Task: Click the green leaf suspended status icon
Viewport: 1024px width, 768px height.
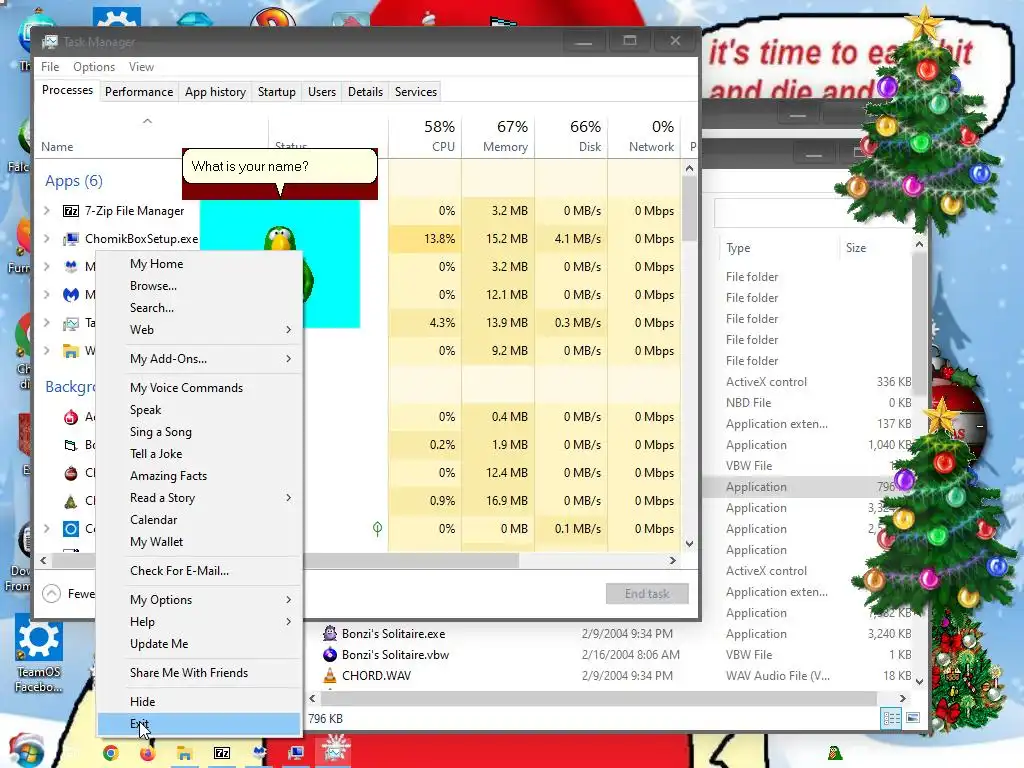Action: (x=377, y=528)
